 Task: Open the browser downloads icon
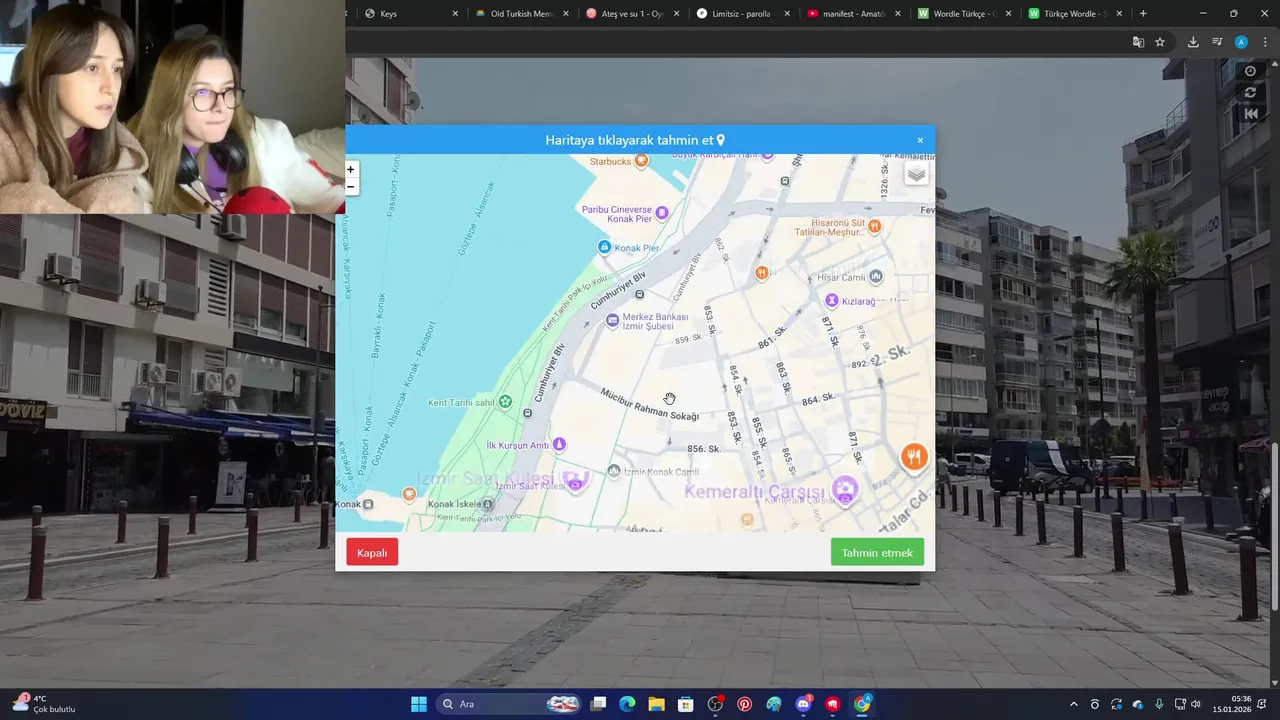(1193, 42)
